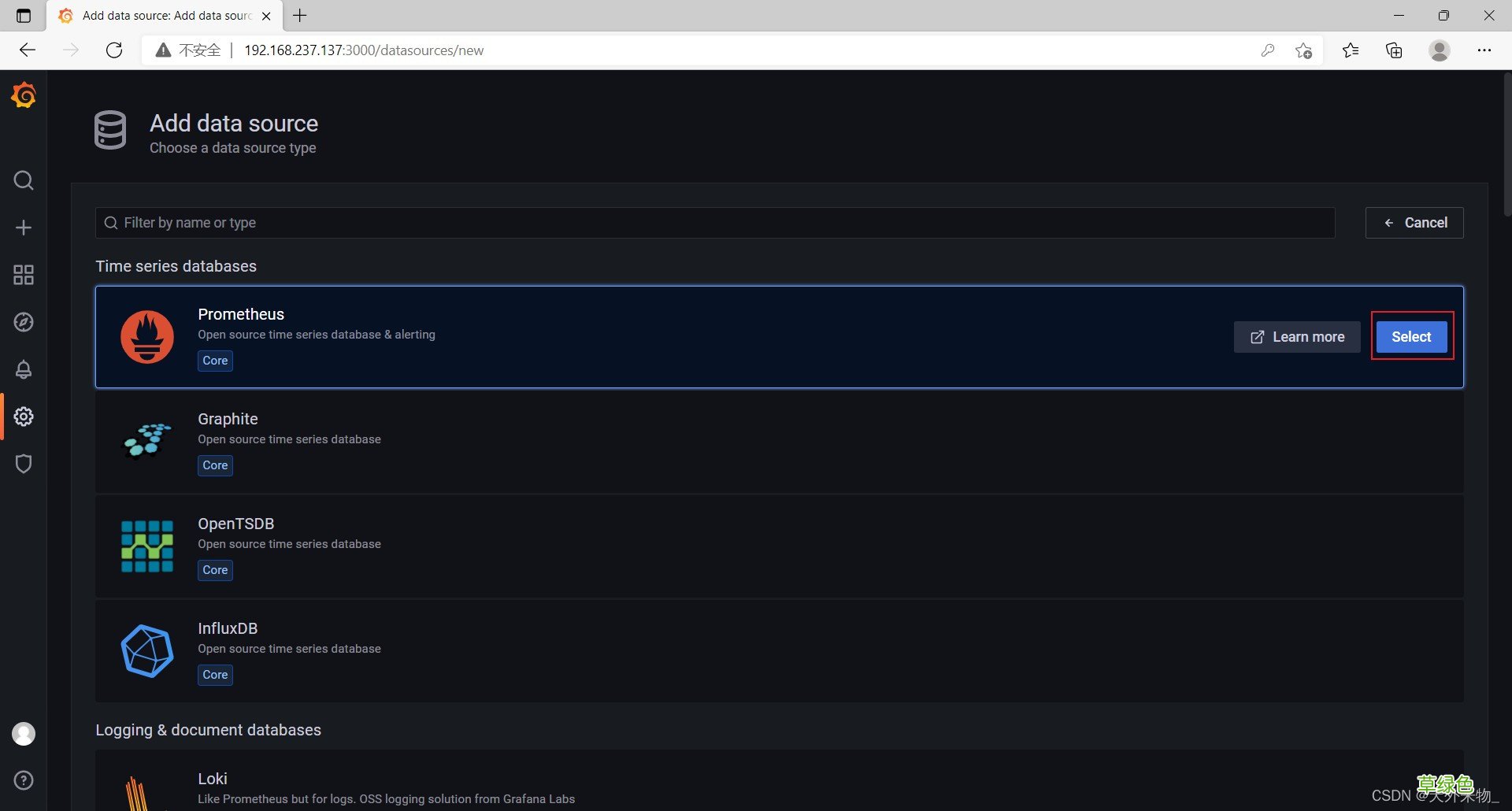This screenshot has width=1512, height=811.
Task: Click the Choose a data source type subtitle
Action: click(233, 148)
